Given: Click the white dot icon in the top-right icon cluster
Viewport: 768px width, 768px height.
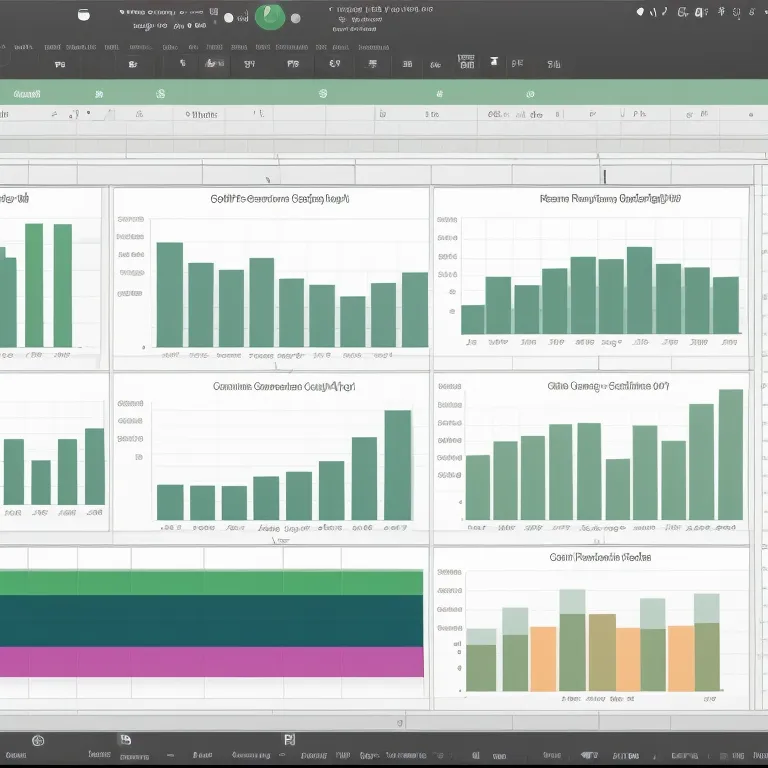Looking at the screenshot, I should [x=640, y=12].
